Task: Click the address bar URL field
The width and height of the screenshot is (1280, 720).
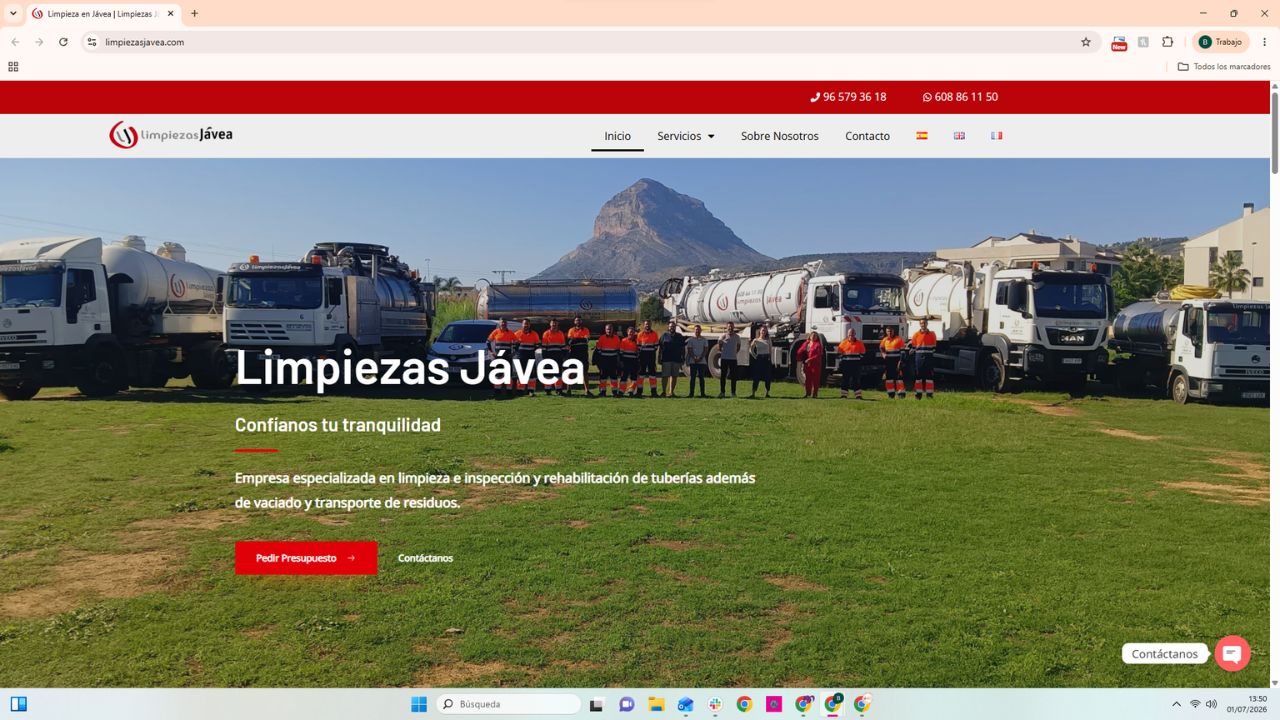Action: click(x=590, y=42)
